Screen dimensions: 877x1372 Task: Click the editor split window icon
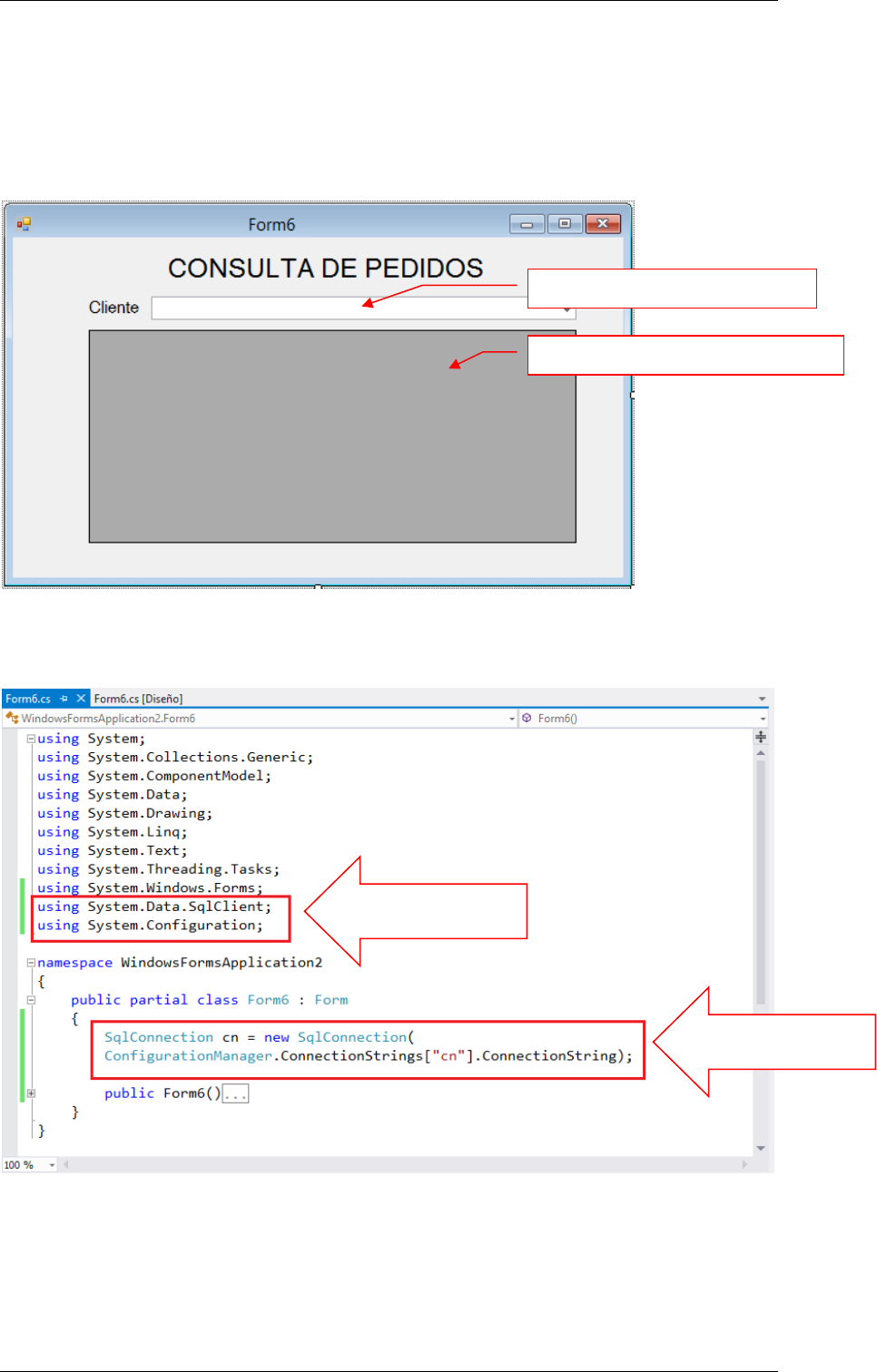[761, 737]
